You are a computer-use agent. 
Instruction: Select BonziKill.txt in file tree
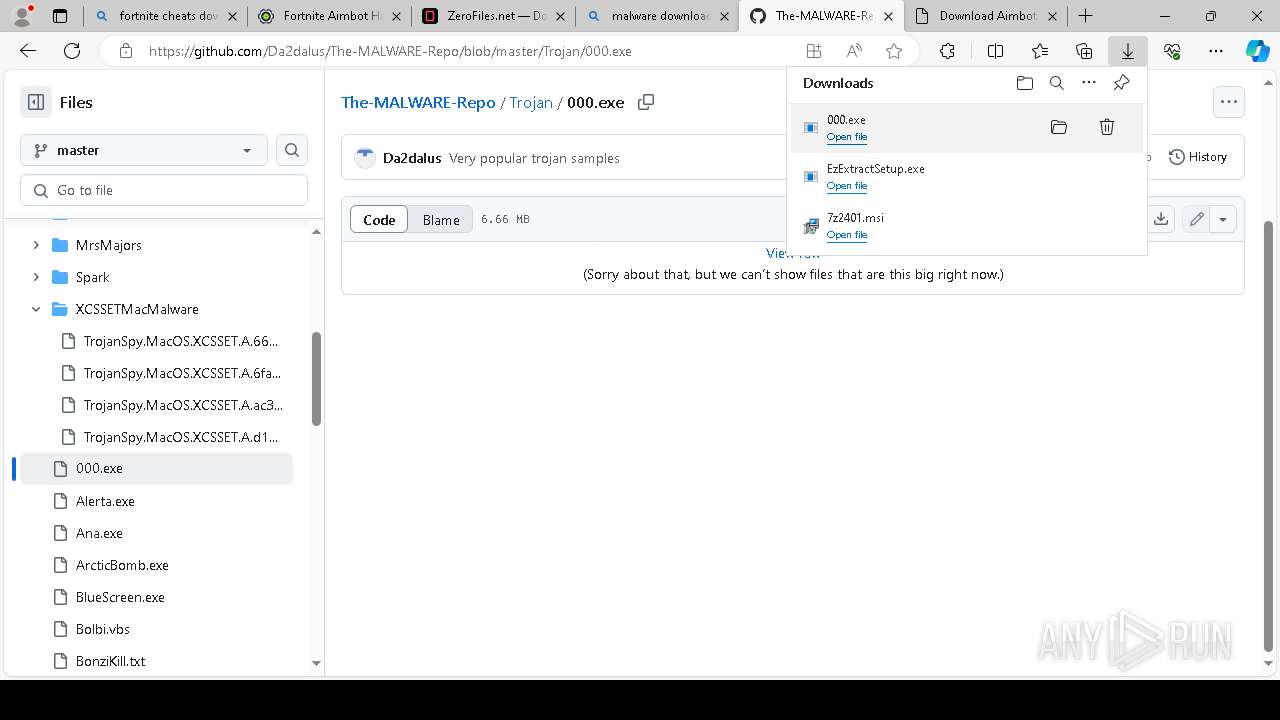[x=156, y=661]
